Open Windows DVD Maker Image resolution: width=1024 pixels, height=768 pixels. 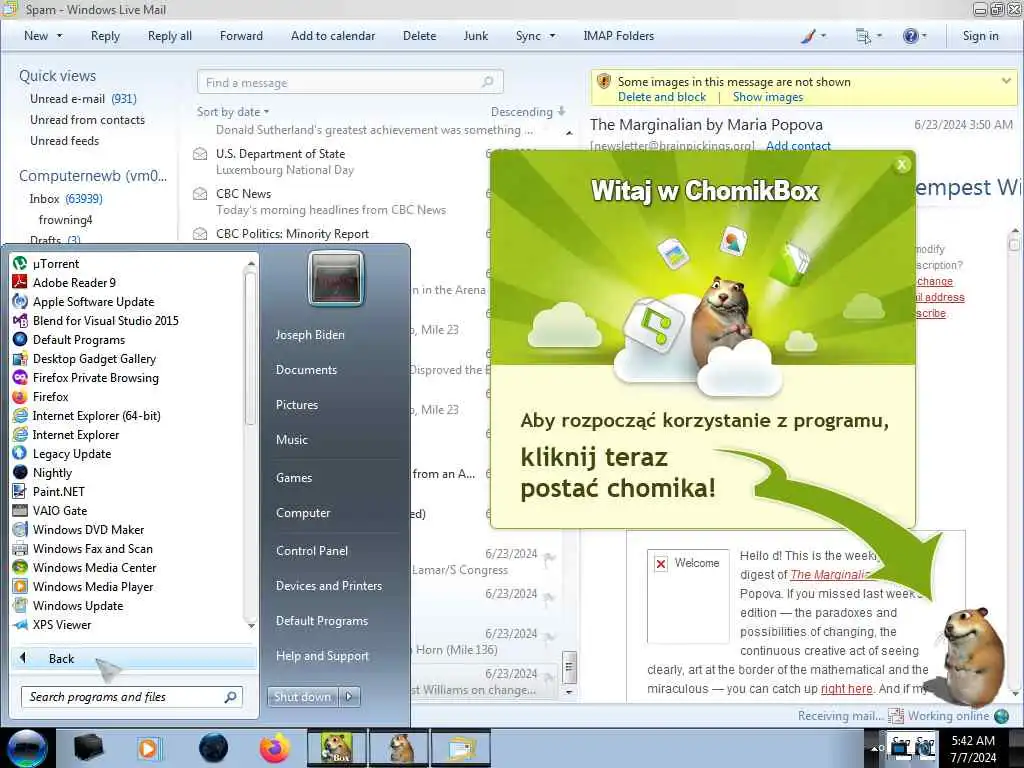[88, 530]
